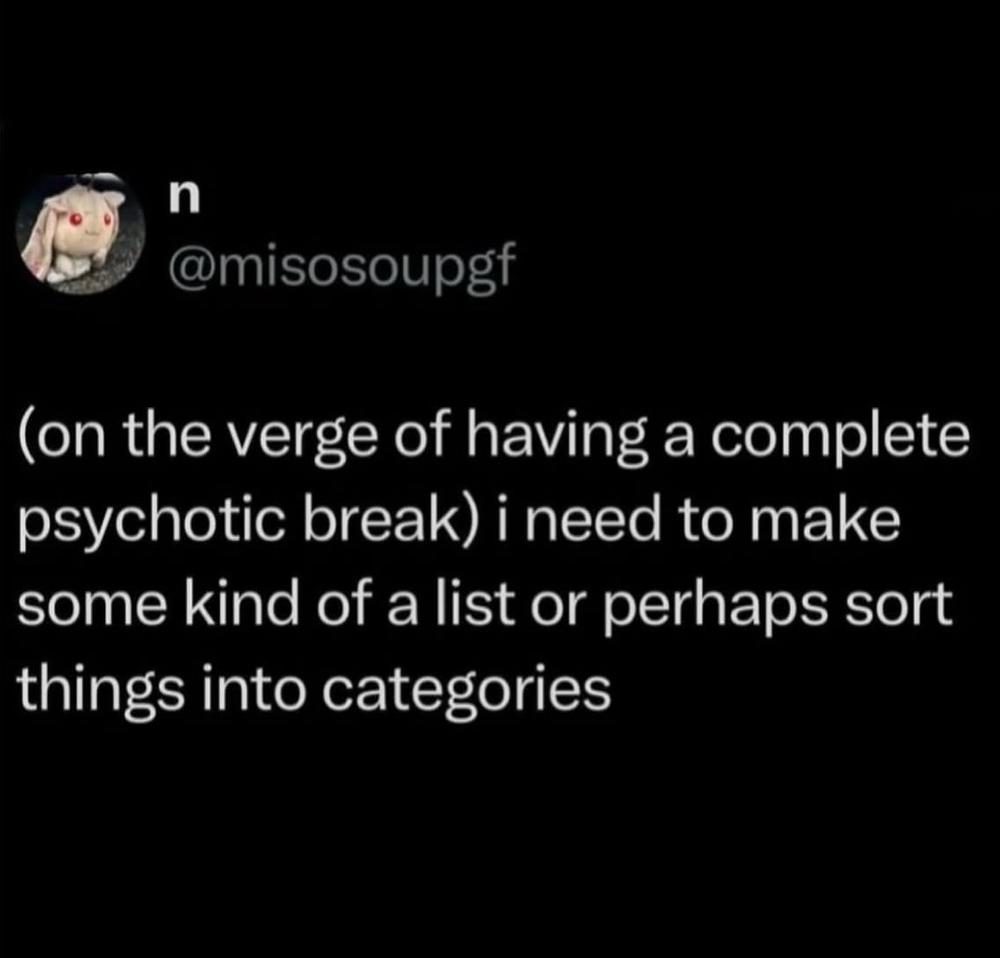The width and height of the screenshot is (1000, 958).
Task: Click the word "perhaps" in the tweet
Action: (710, 610)
